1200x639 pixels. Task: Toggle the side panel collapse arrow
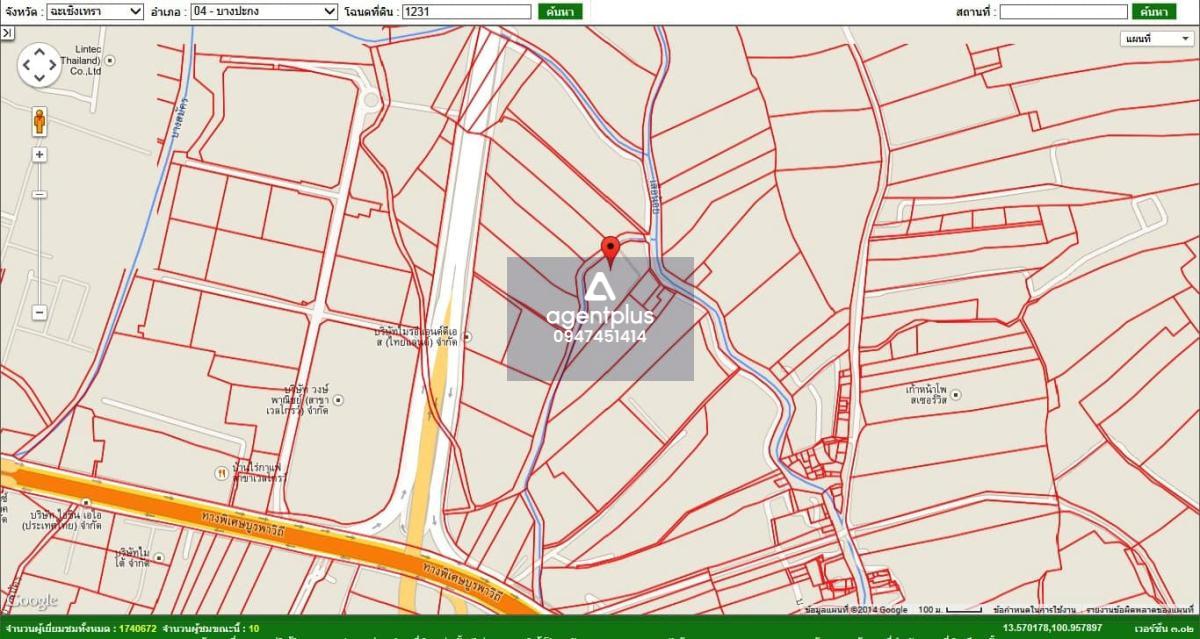click(x=7, y=33)
